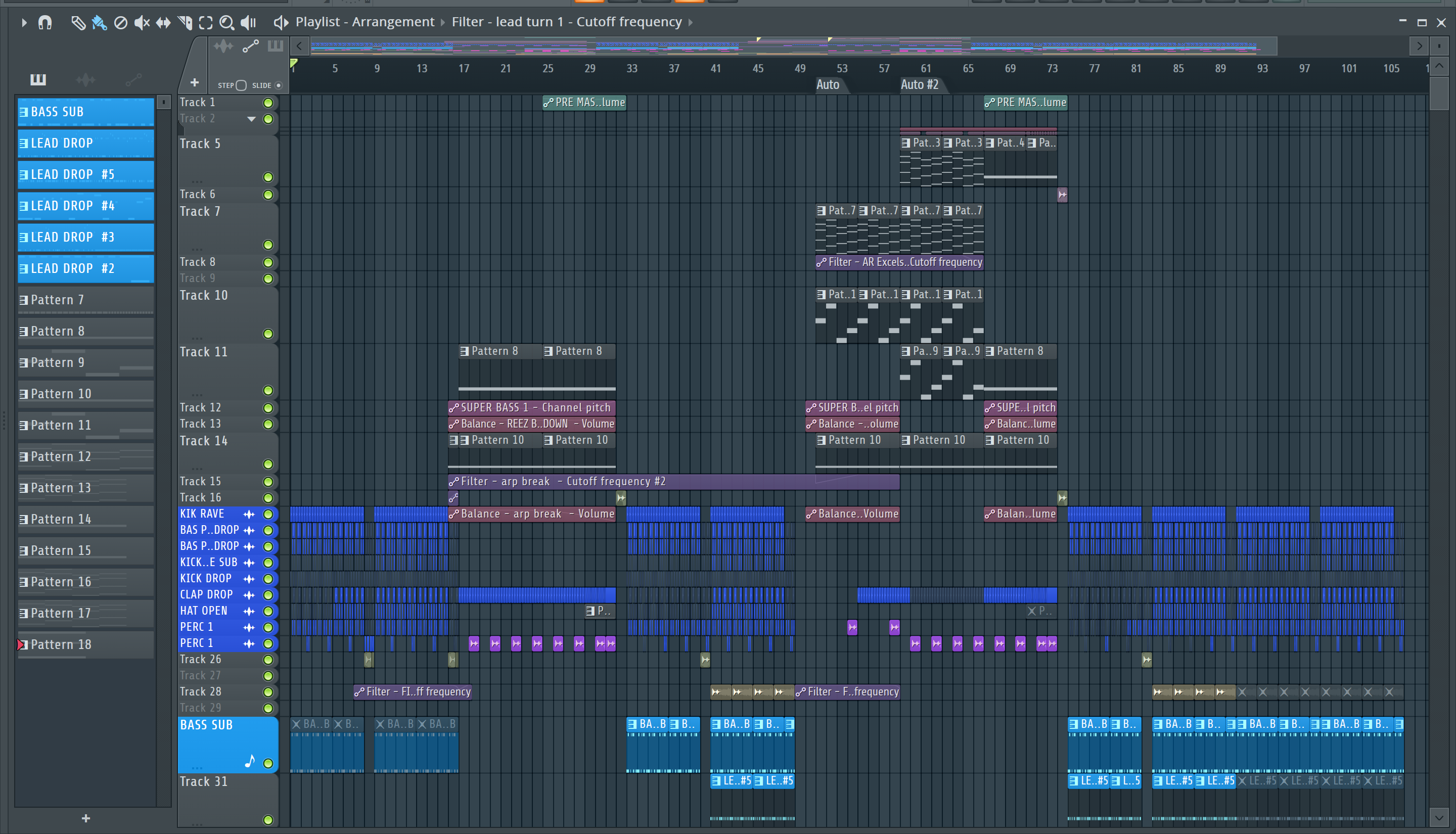The height and width of the screenshot is (834, 1456).
Task: Click waveform icon on HAT OPEN track
Action: (x=249, y=611)
